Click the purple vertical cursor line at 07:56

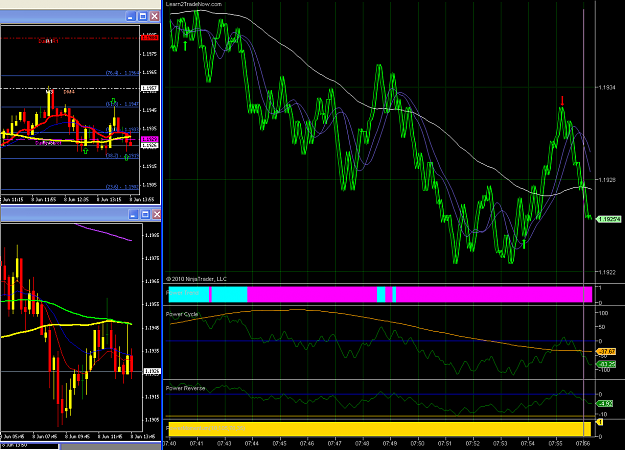coord(583,223)
